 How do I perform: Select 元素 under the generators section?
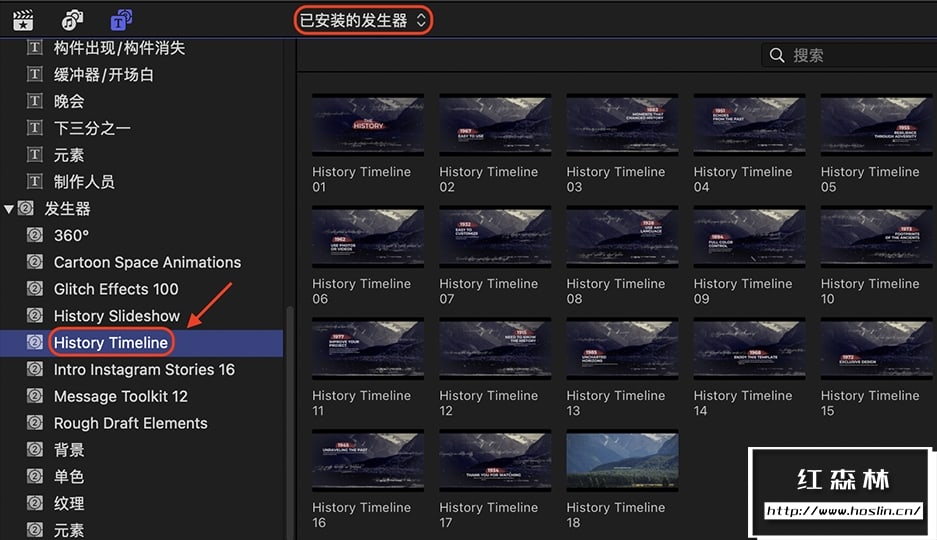coord(69,530)
